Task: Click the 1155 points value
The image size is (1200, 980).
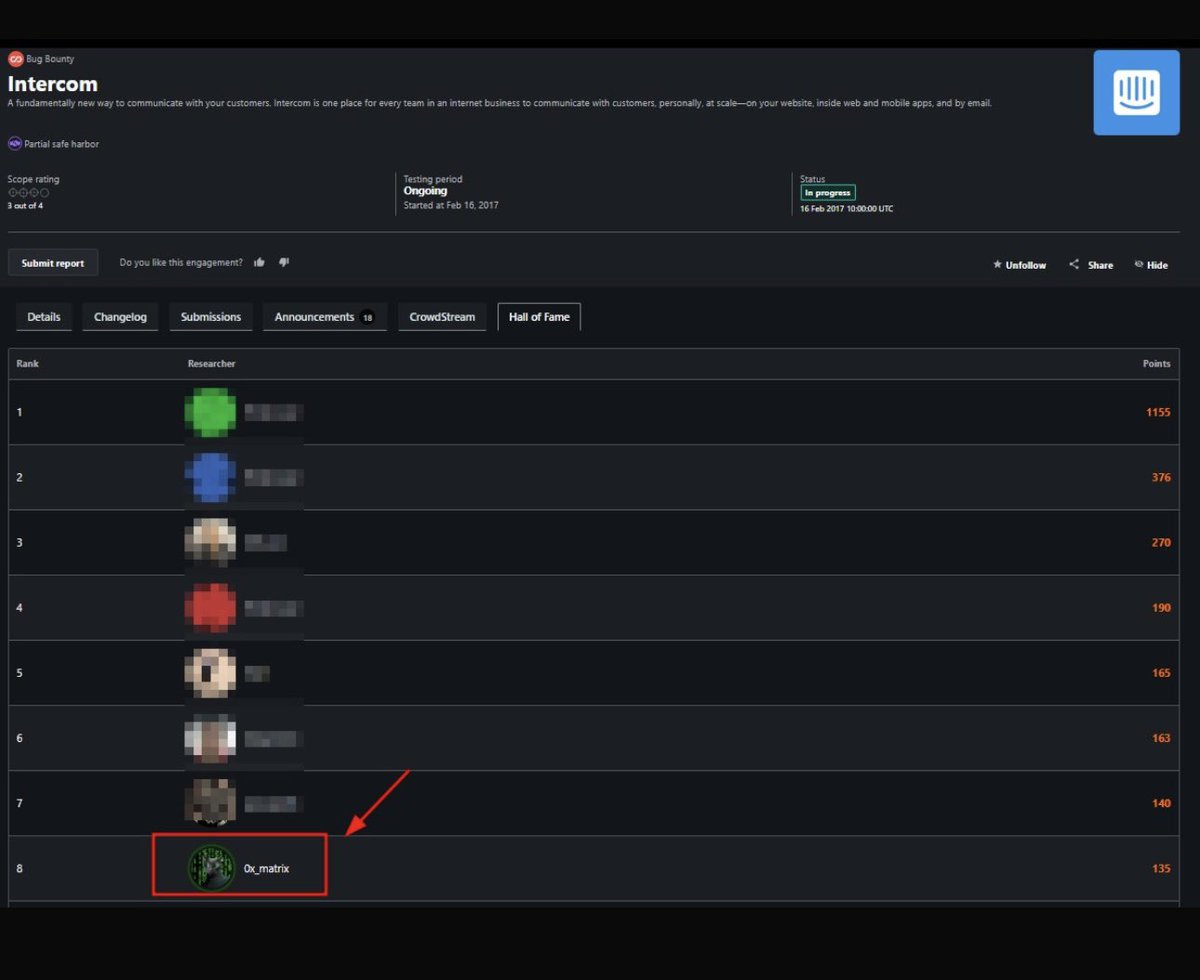Action: (x=1158, y=412)
